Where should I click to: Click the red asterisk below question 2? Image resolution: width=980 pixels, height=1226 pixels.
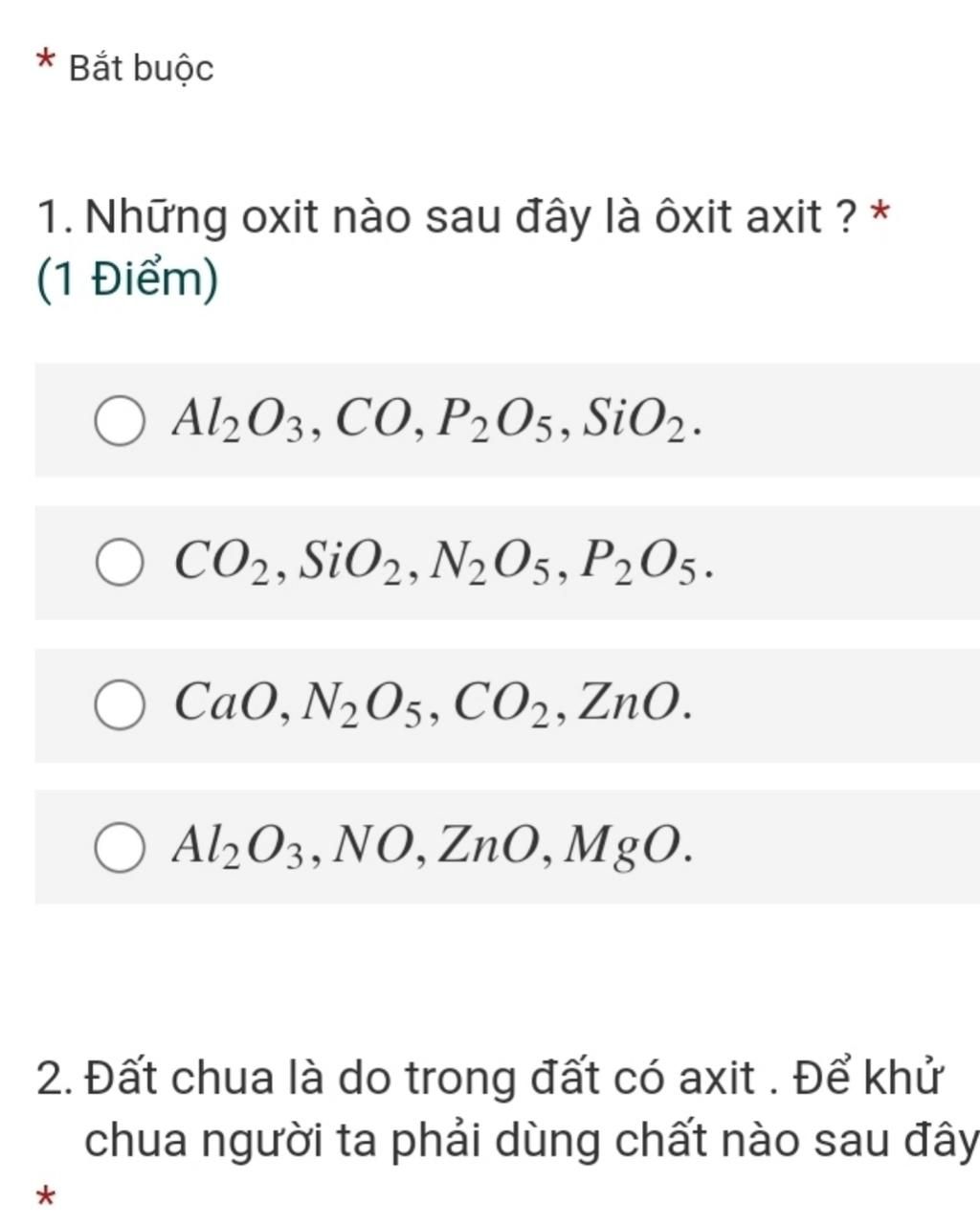[x=44, y=1196]
